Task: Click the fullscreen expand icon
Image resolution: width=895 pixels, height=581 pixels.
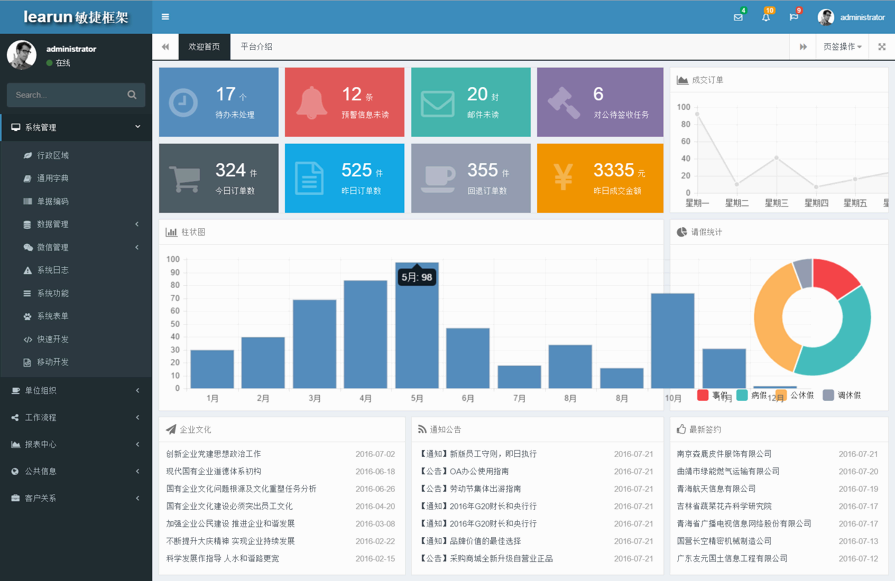Action: (x=881, y=47)
